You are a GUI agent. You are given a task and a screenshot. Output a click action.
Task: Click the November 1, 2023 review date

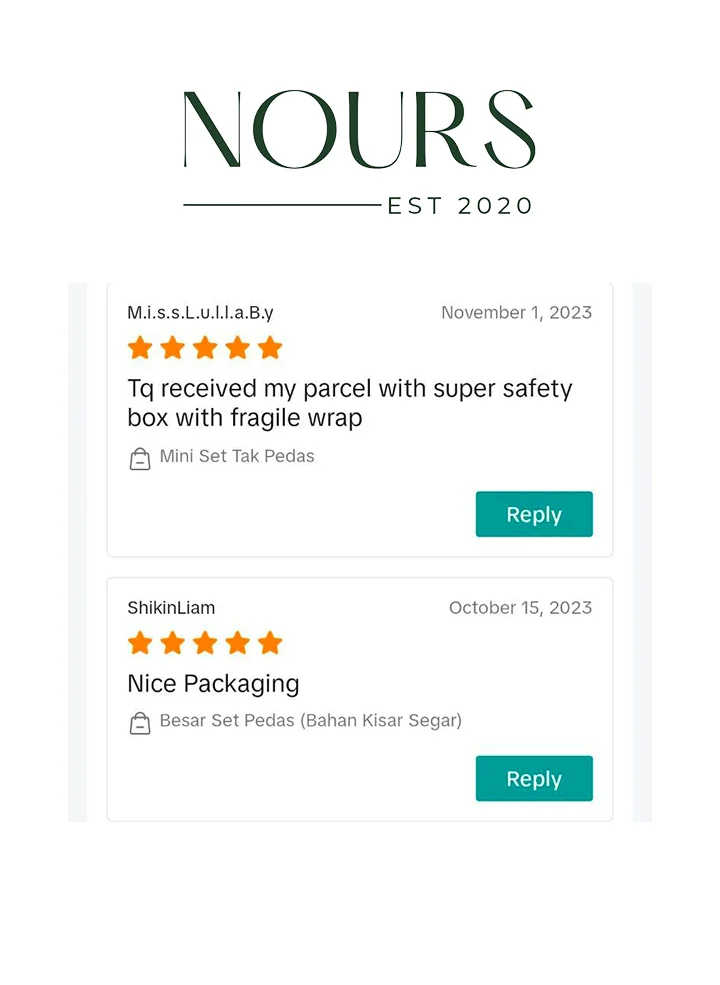pyautogui.click(x=516, y=313)
